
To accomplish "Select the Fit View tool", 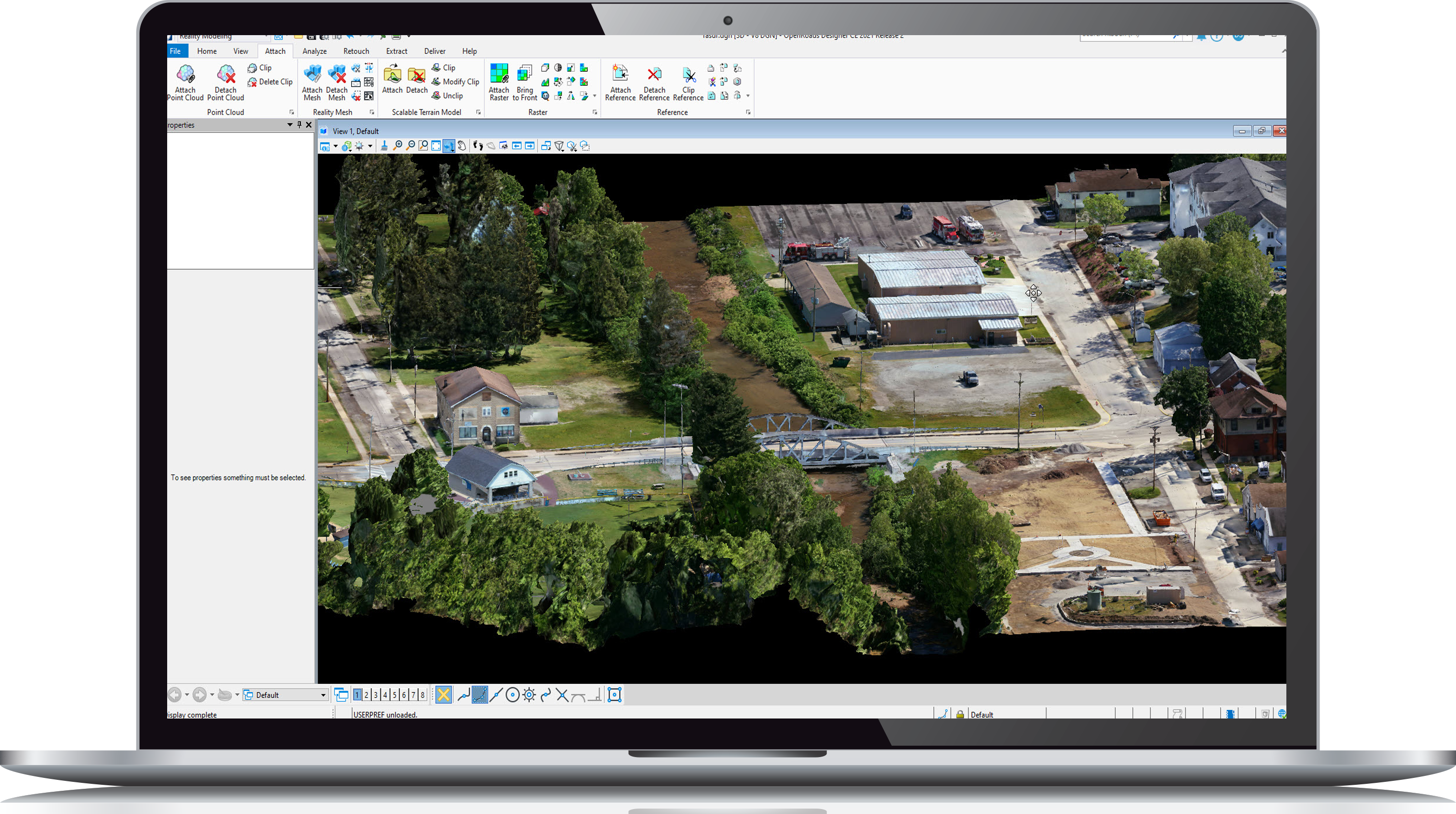I will click(x=436, y=146).
